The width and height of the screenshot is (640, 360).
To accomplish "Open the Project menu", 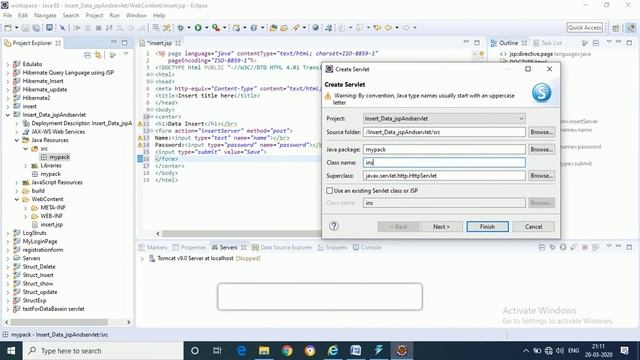I will (94, 15).
